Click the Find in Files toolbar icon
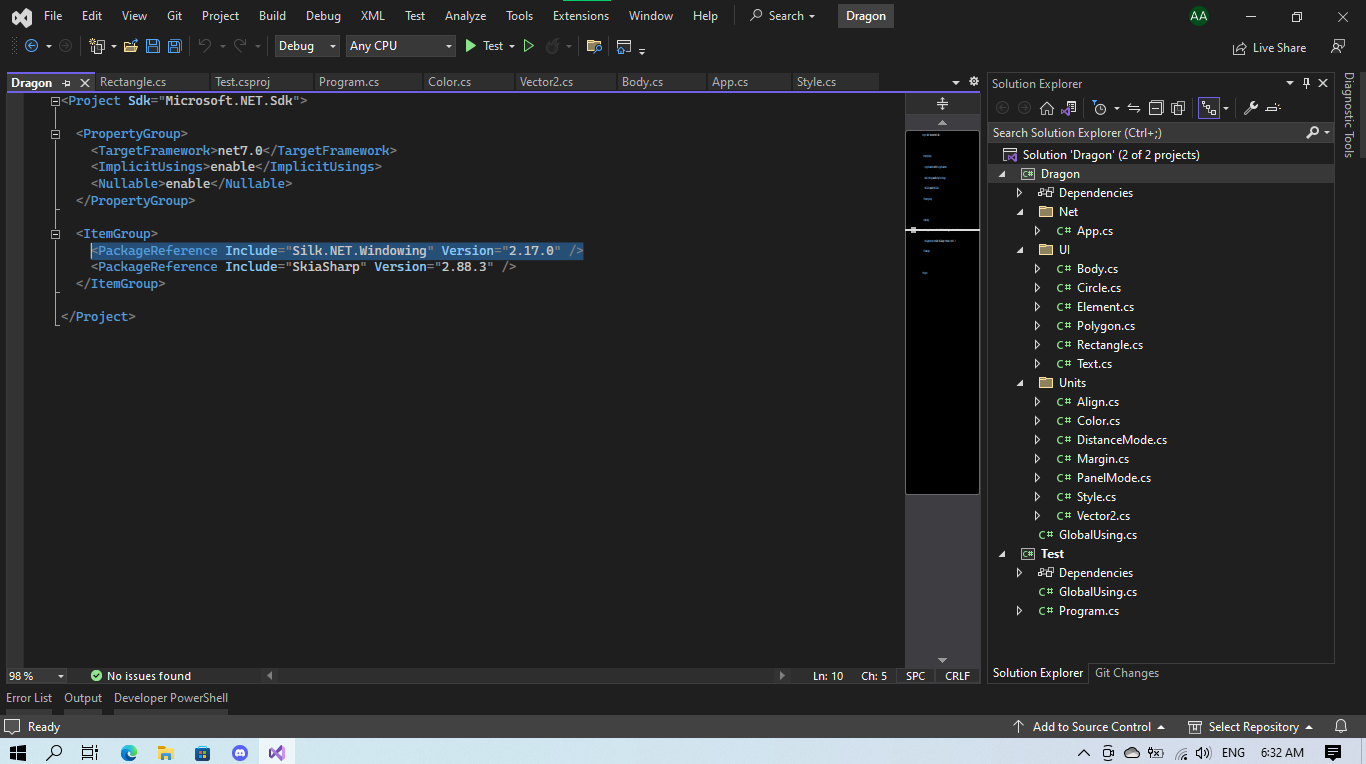Screen dimensions: 1366x764 tap(594, 46)
